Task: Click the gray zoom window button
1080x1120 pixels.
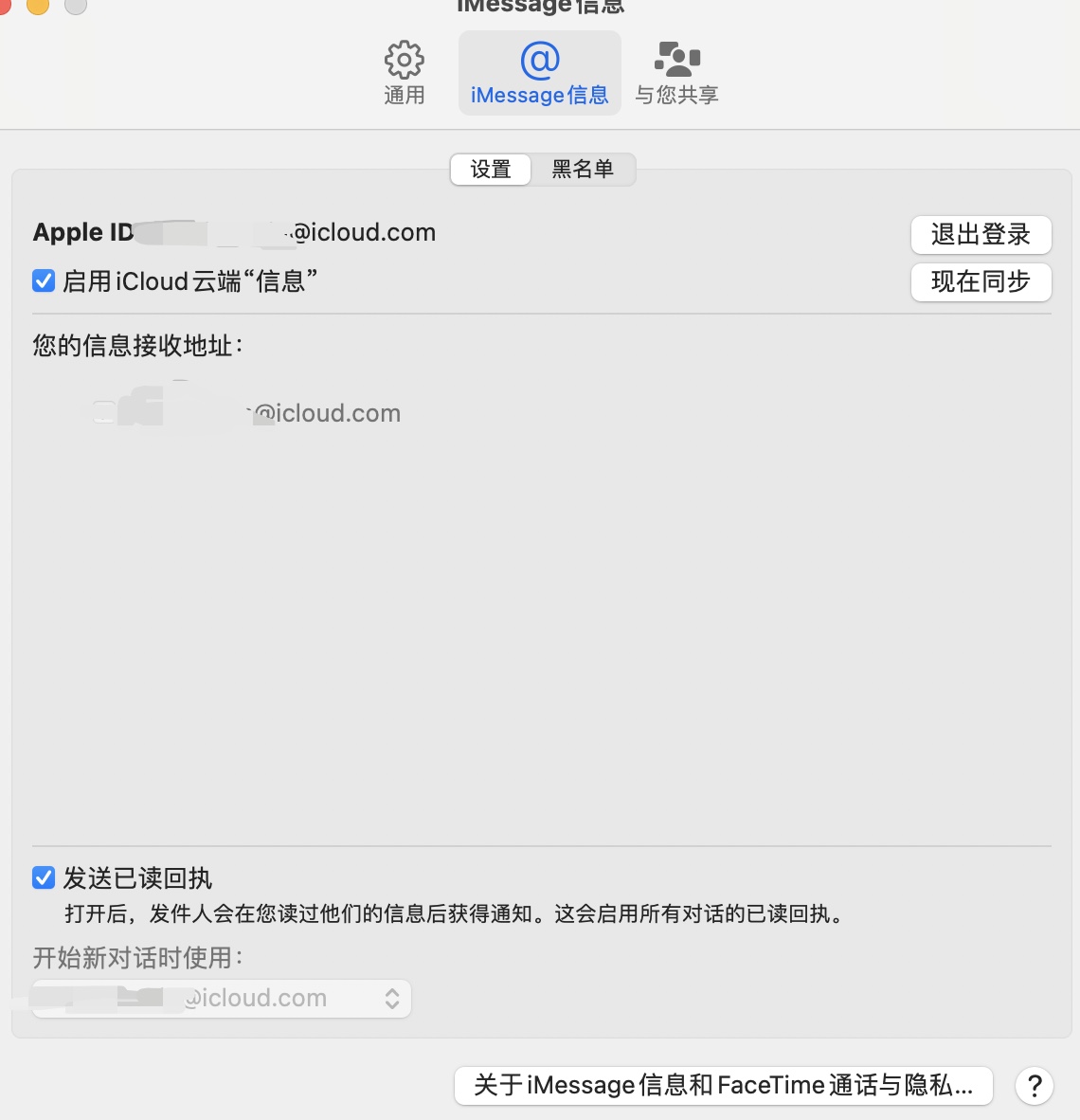Action: (x=76, y=5)
